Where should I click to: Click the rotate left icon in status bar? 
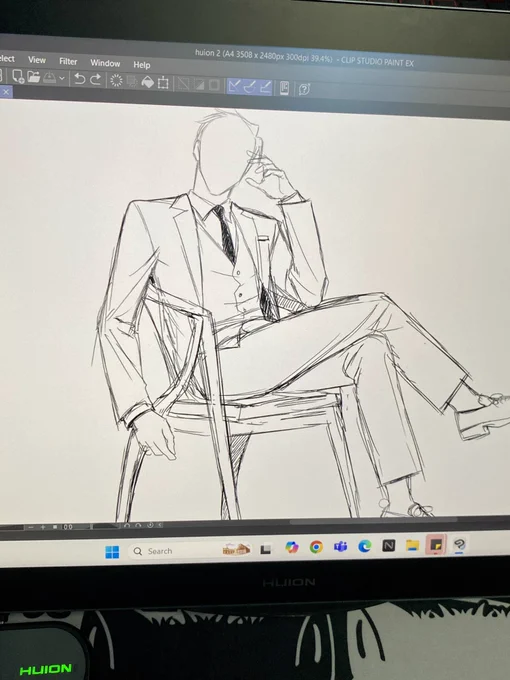click(x=127, y=526)
